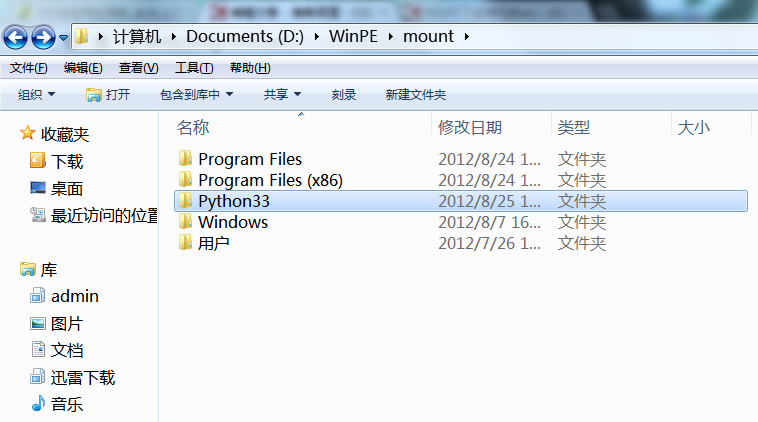The width and height of the screenshot is (758, 422).
Task: Open recent pages dropdown next to Forward arrow
Action: tap(63, 38)
